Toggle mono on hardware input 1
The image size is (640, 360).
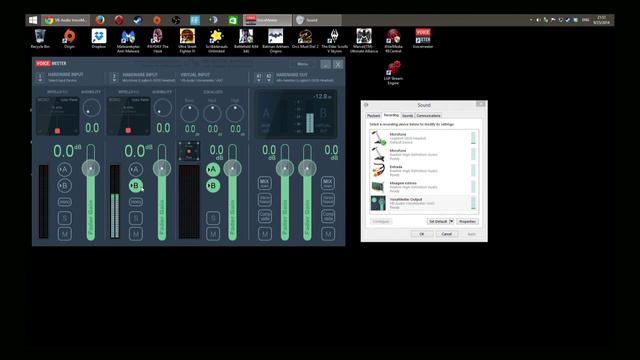click(x=64, y=202)
